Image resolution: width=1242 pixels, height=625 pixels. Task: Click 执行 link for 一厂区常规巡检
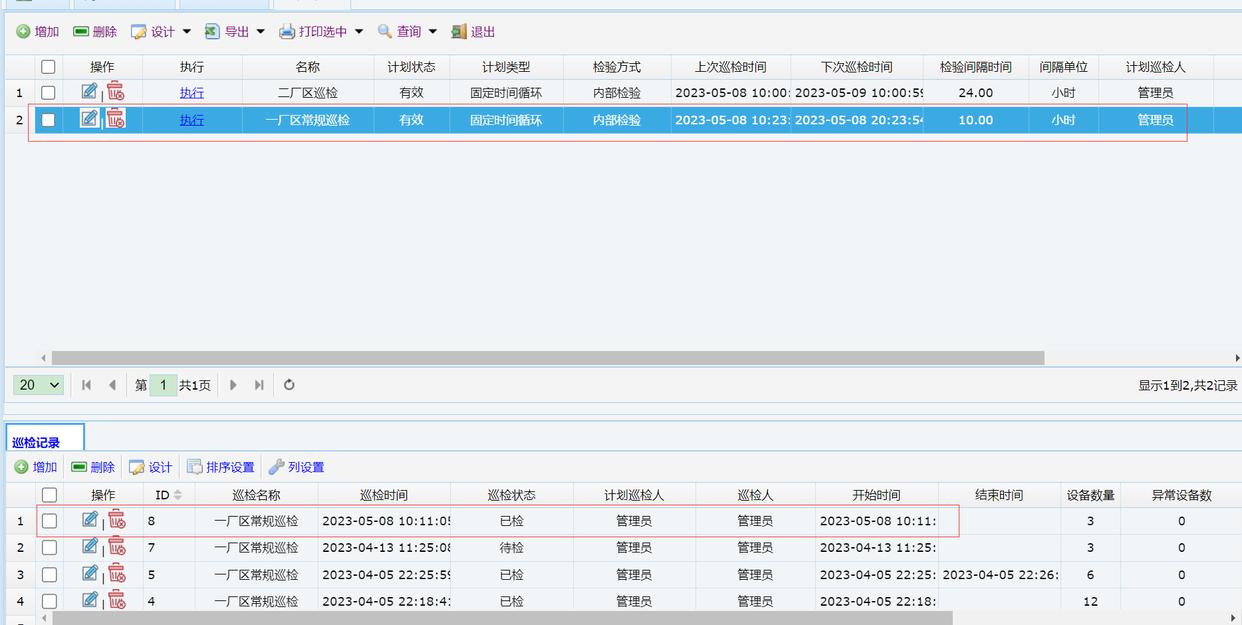(191, 120)
